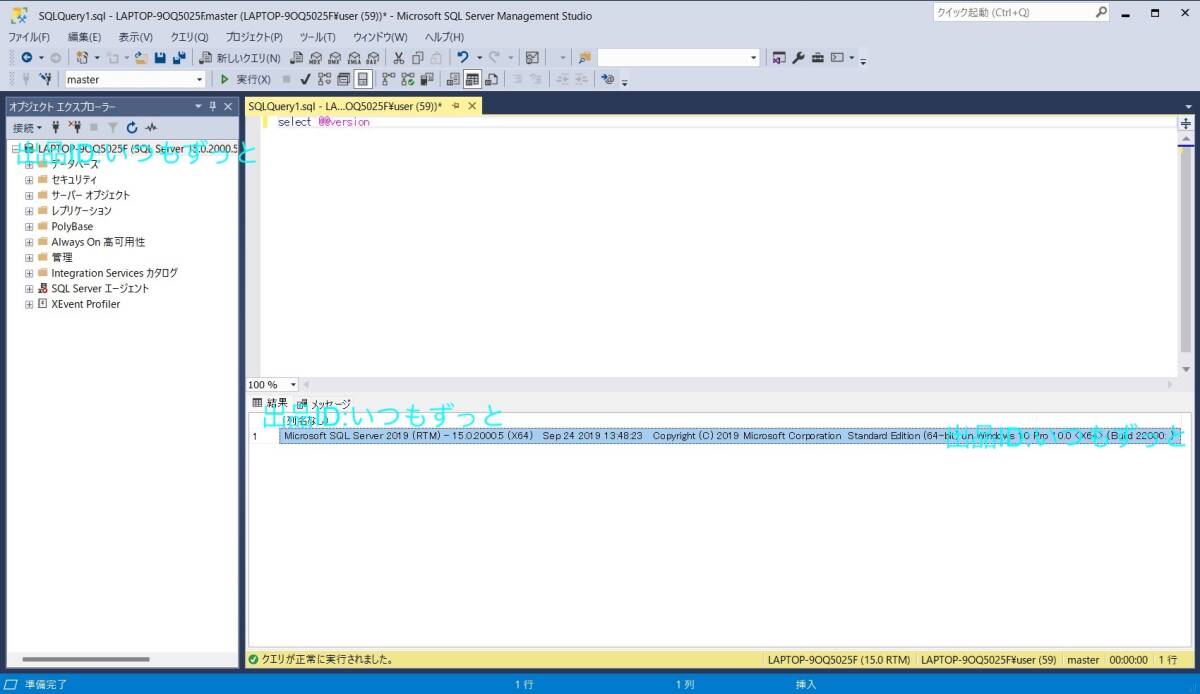Switch to the メッセージ tab
The image size is (1200, 694).
[x=330, y=403]
